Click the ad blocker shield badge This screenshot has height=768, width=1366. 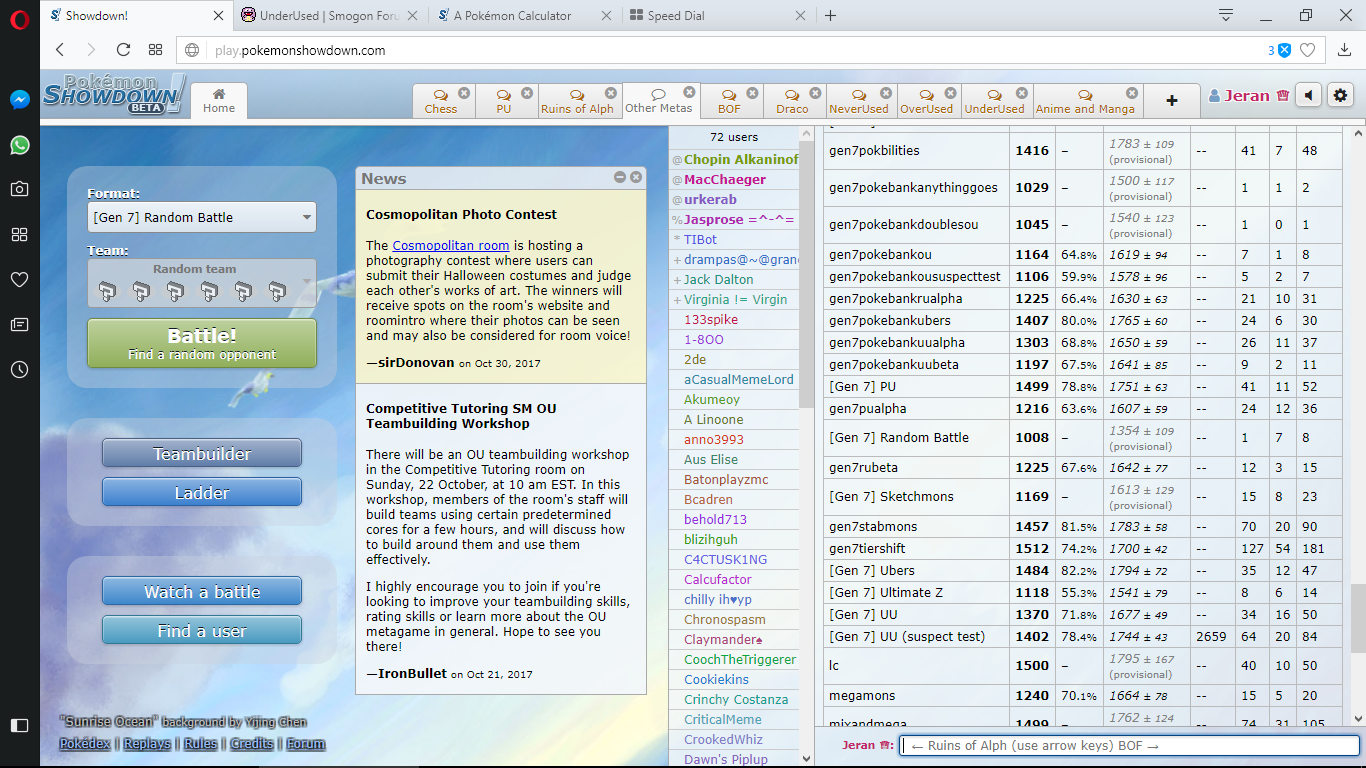coord(1284,50)
